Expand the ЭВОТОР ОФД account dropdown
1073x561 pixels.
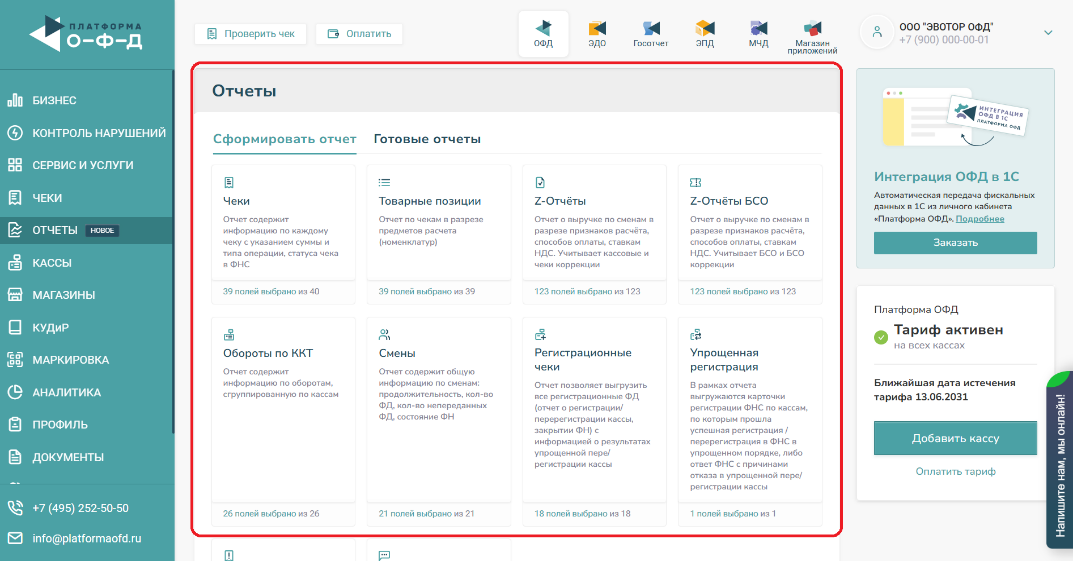pos(1048,33)
